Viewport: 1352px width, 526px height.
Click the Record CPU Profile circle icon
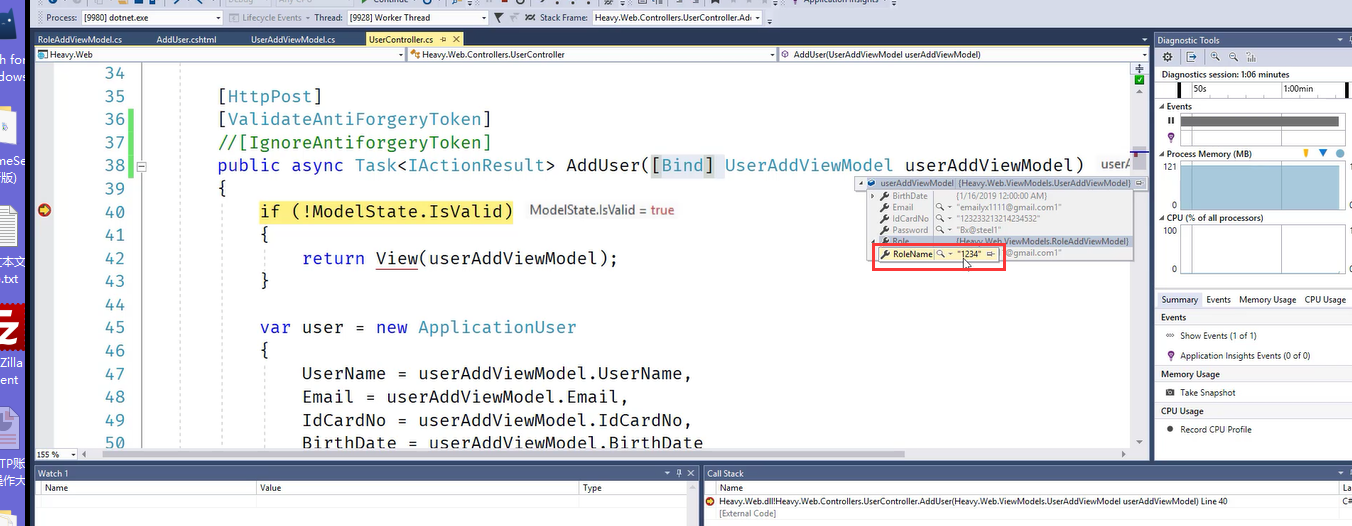point(1171,429)
